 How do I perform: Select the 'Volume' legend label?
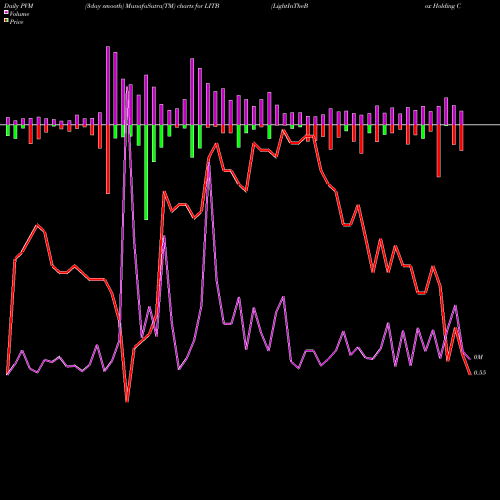coord(19,14)
